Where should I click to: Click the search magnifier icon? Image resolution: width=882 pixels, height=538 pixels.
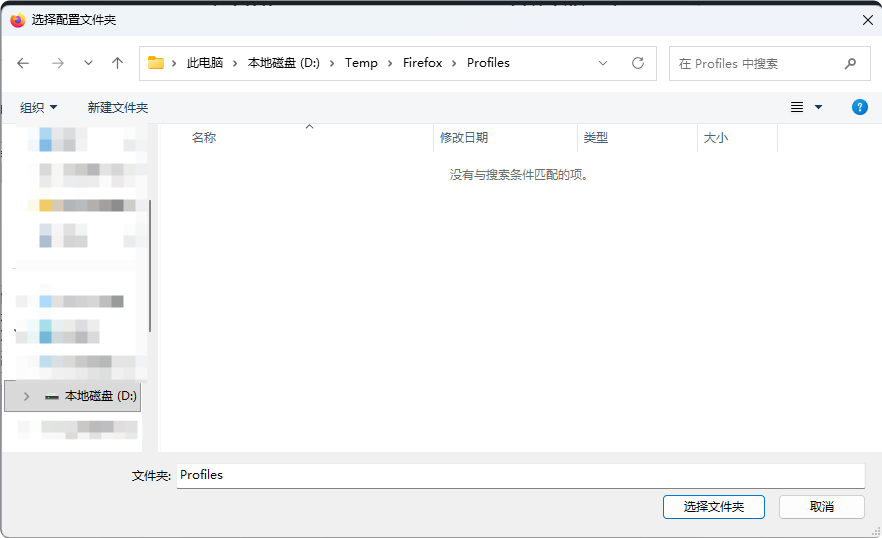[x=850, y=64]
